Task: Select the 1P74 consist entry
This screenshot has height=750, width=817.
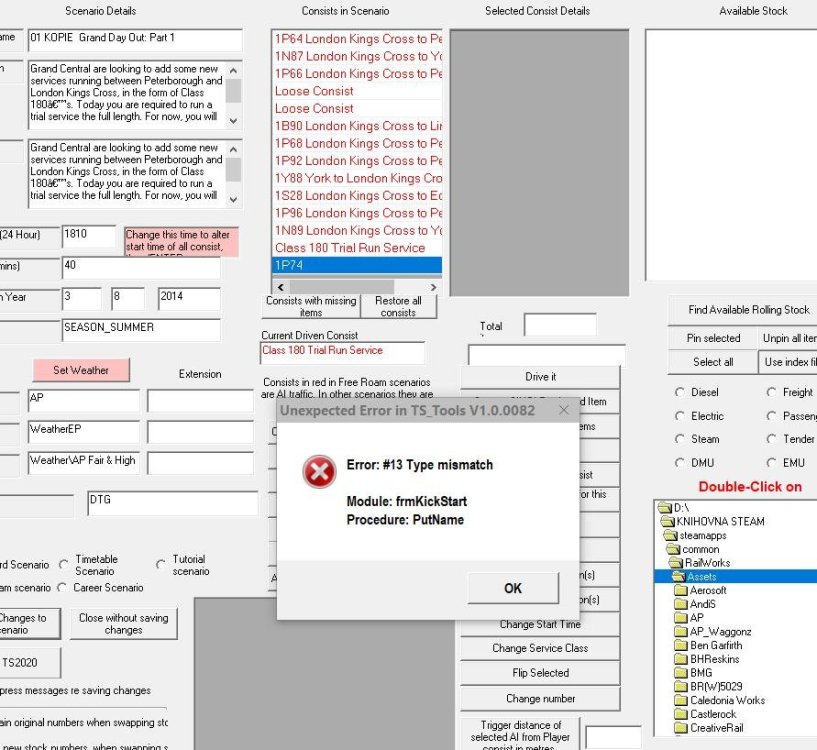Action: 356,265
